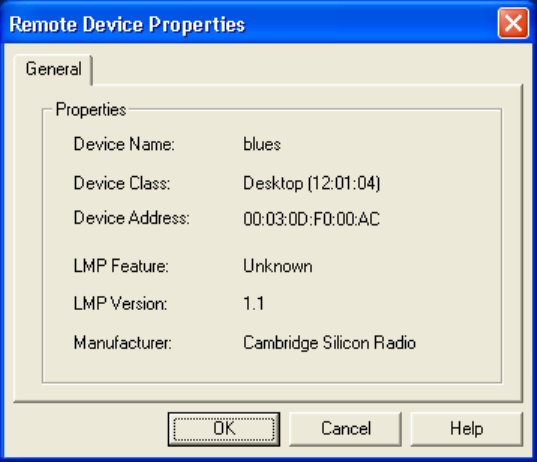
Task: Click the Manufacturer label
Action: click(123, 342)
